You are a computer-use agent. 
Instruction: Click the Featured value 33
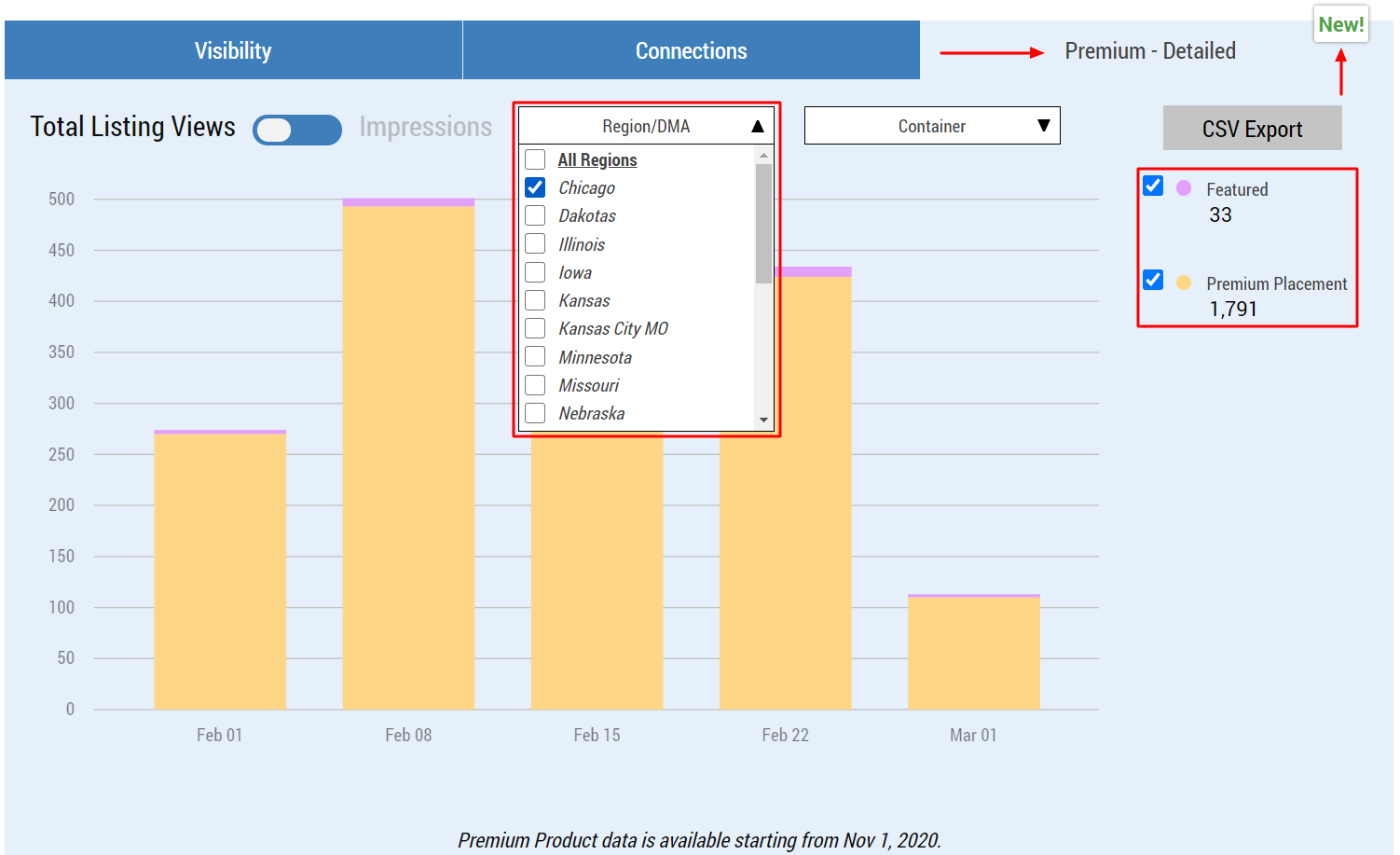1220,215
